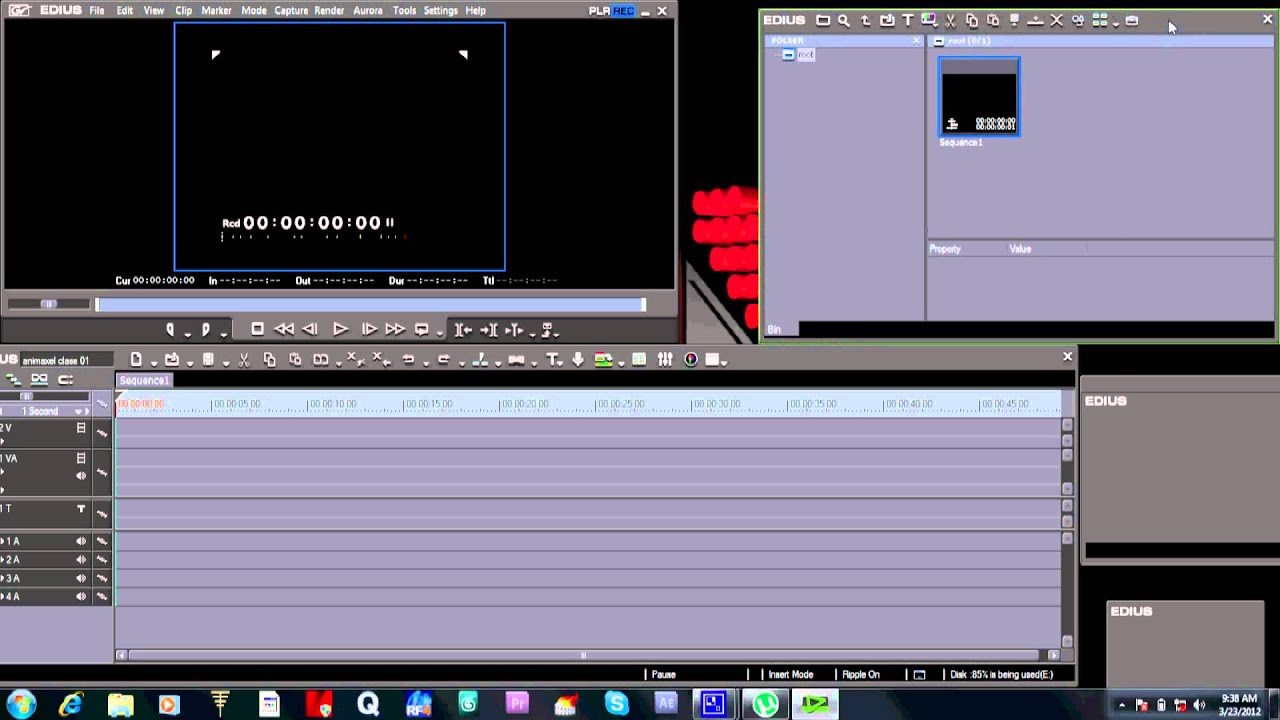This screenshot has width=1280, height=720.
Task: Click the new folder icon in Bin window
Action: [823, 20]
